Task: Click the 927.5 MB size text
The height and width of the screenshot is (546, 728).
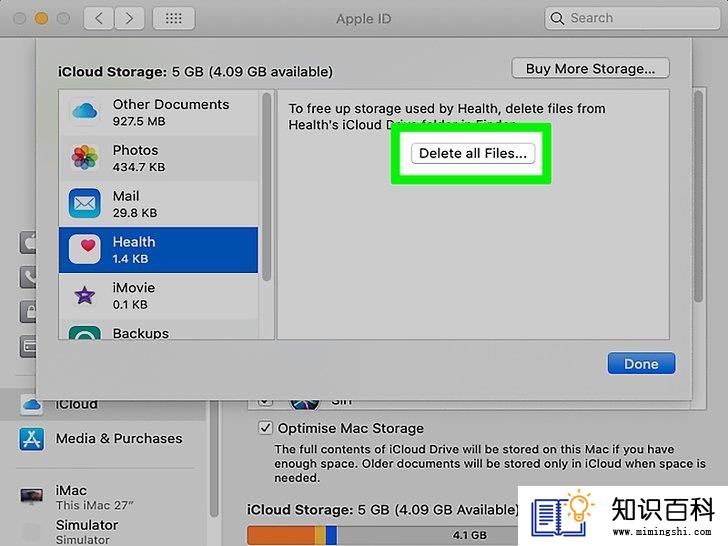Action: [x=139, y=122]
